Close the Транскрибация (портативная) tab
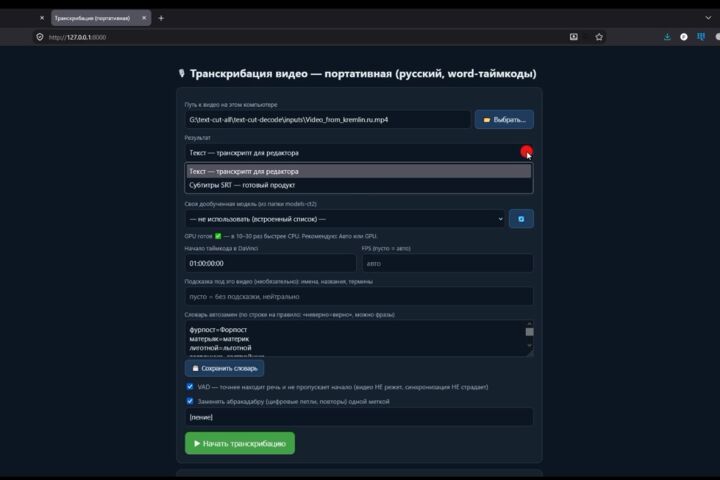This screenshot has width=720, height=480. pyautogui.click(x=144, y=18)
